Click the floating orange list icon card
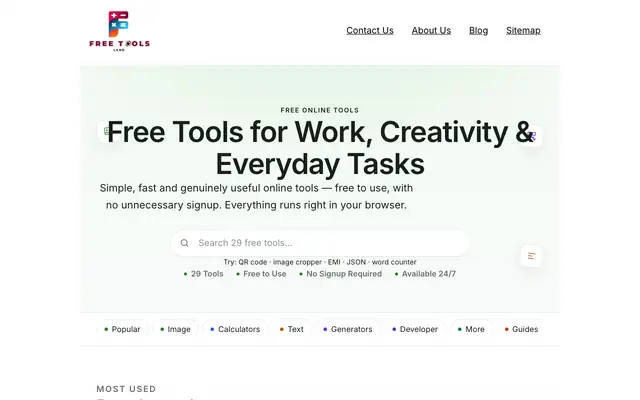 point(531,256)
